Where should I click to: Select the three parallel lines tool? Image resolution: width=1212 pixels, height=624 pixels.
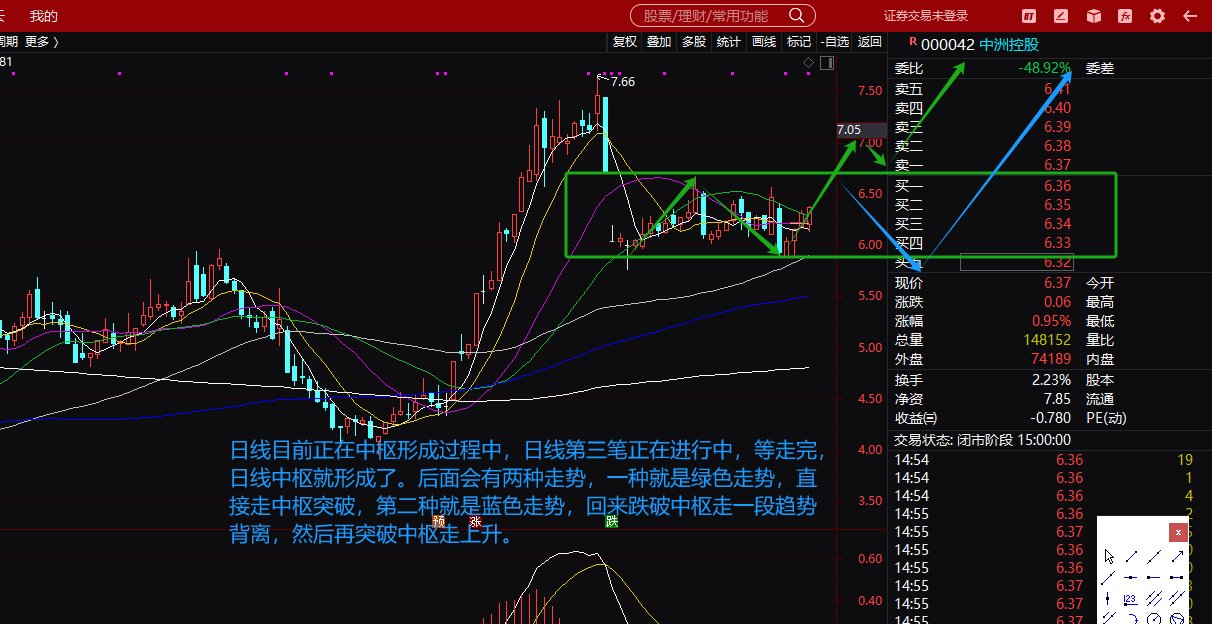coord(1154,598)
